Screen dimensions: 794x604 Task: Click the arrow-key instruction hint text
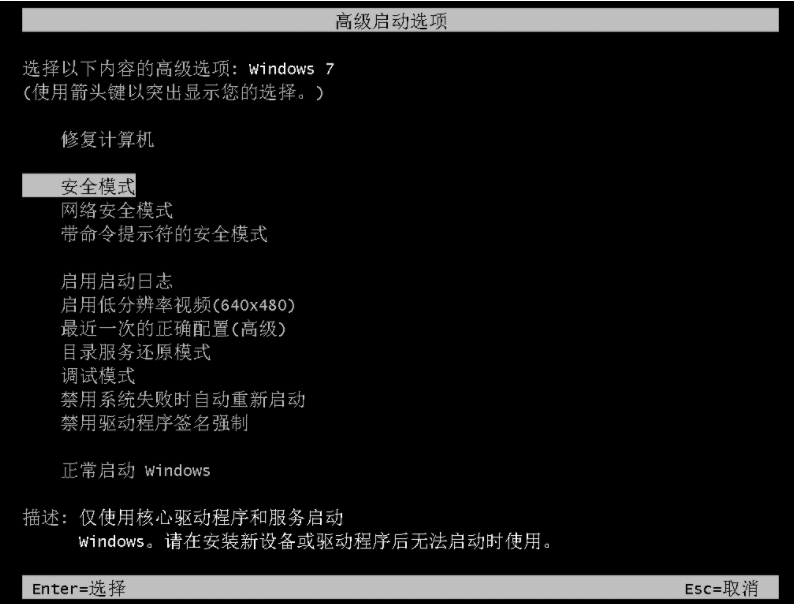click(x=173, y=92)
